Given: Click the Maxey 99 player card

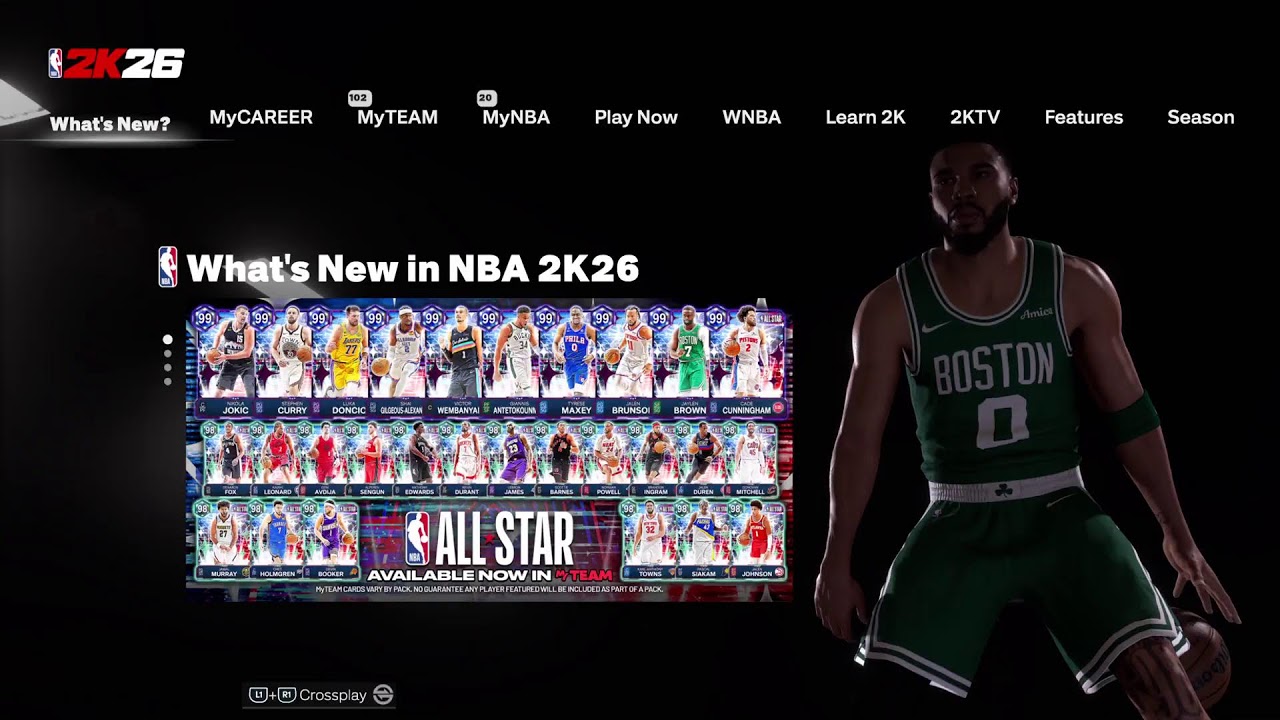Looking at the screenshot, I should tap(566, 362).
